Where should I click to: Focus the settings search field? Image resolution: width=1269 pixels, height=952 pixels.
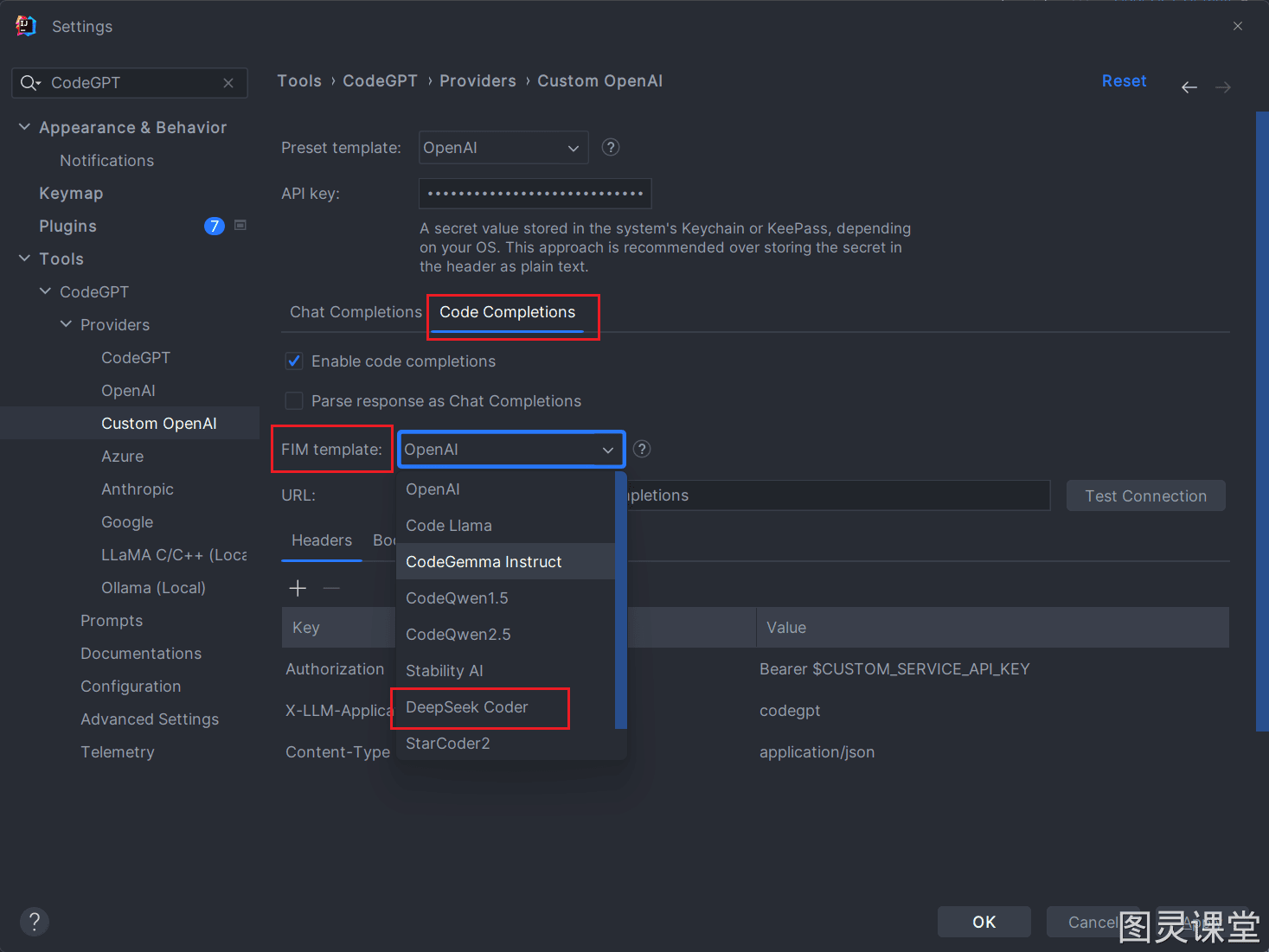point(130,83)
